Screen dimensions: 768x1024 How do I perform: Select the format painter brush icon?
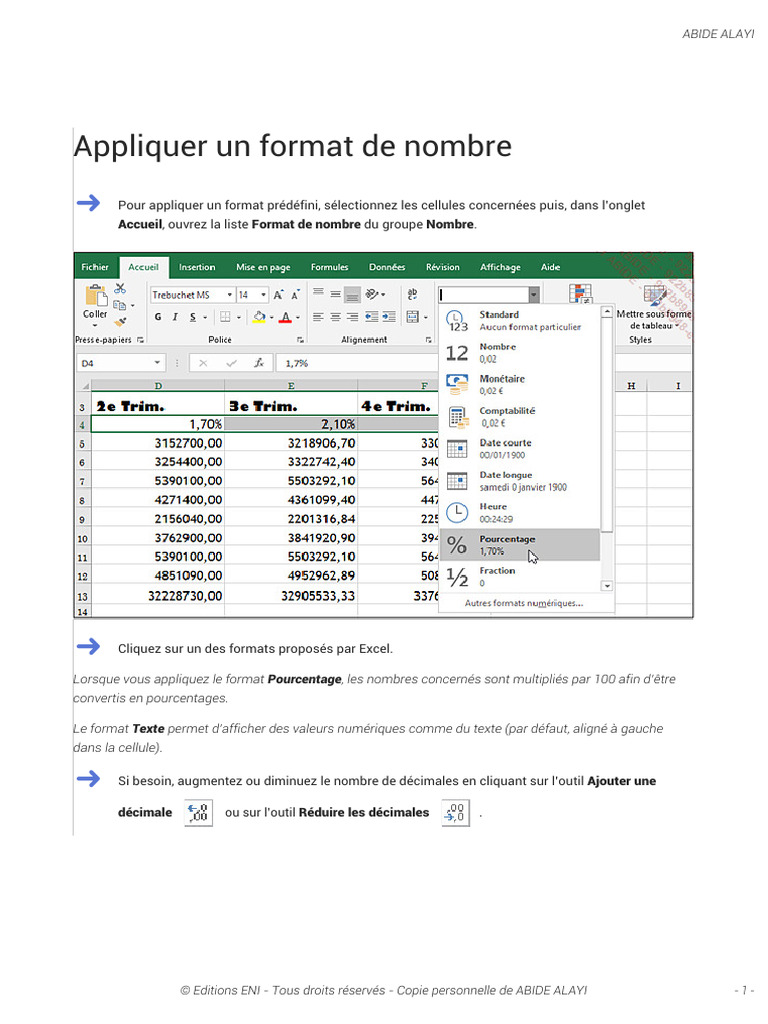click(x=120, y=321)
